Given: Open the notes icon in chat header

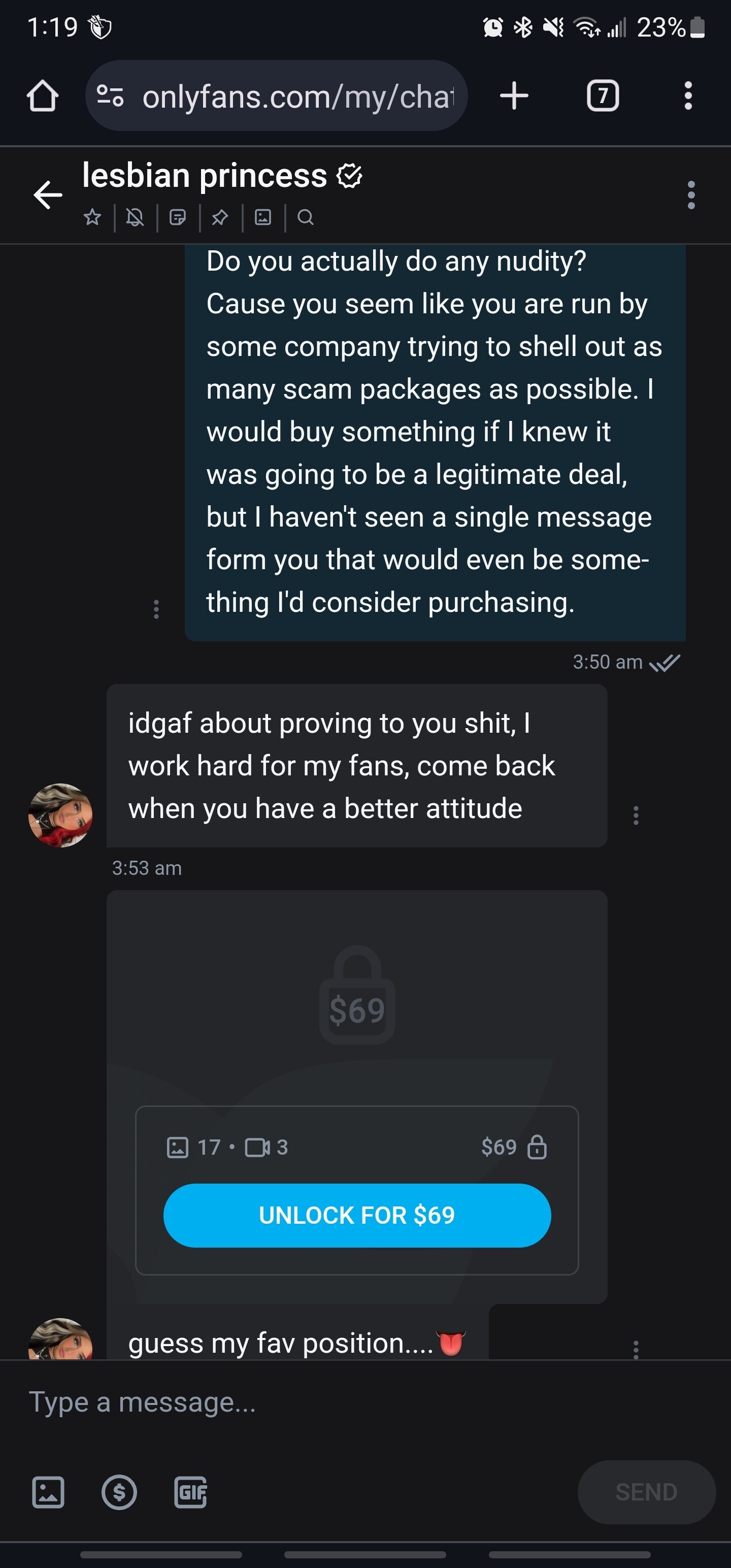Looking at the screenshot, I should coord(178,217).
